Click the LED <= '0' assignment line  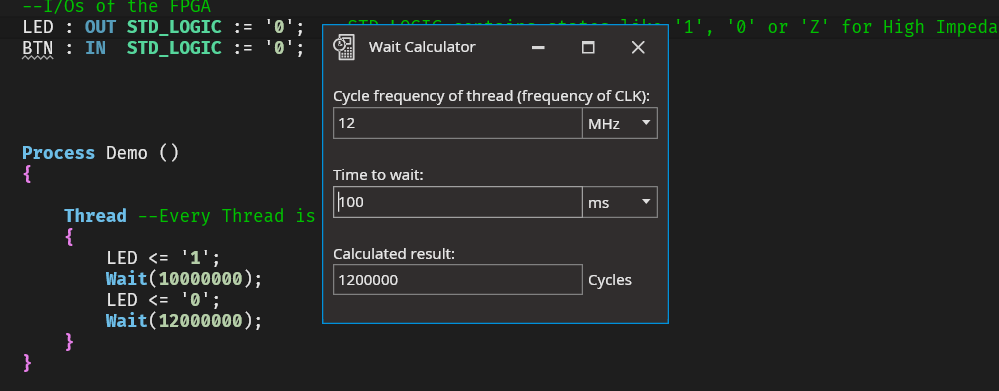pyautogui.click(x=163, y=300)
